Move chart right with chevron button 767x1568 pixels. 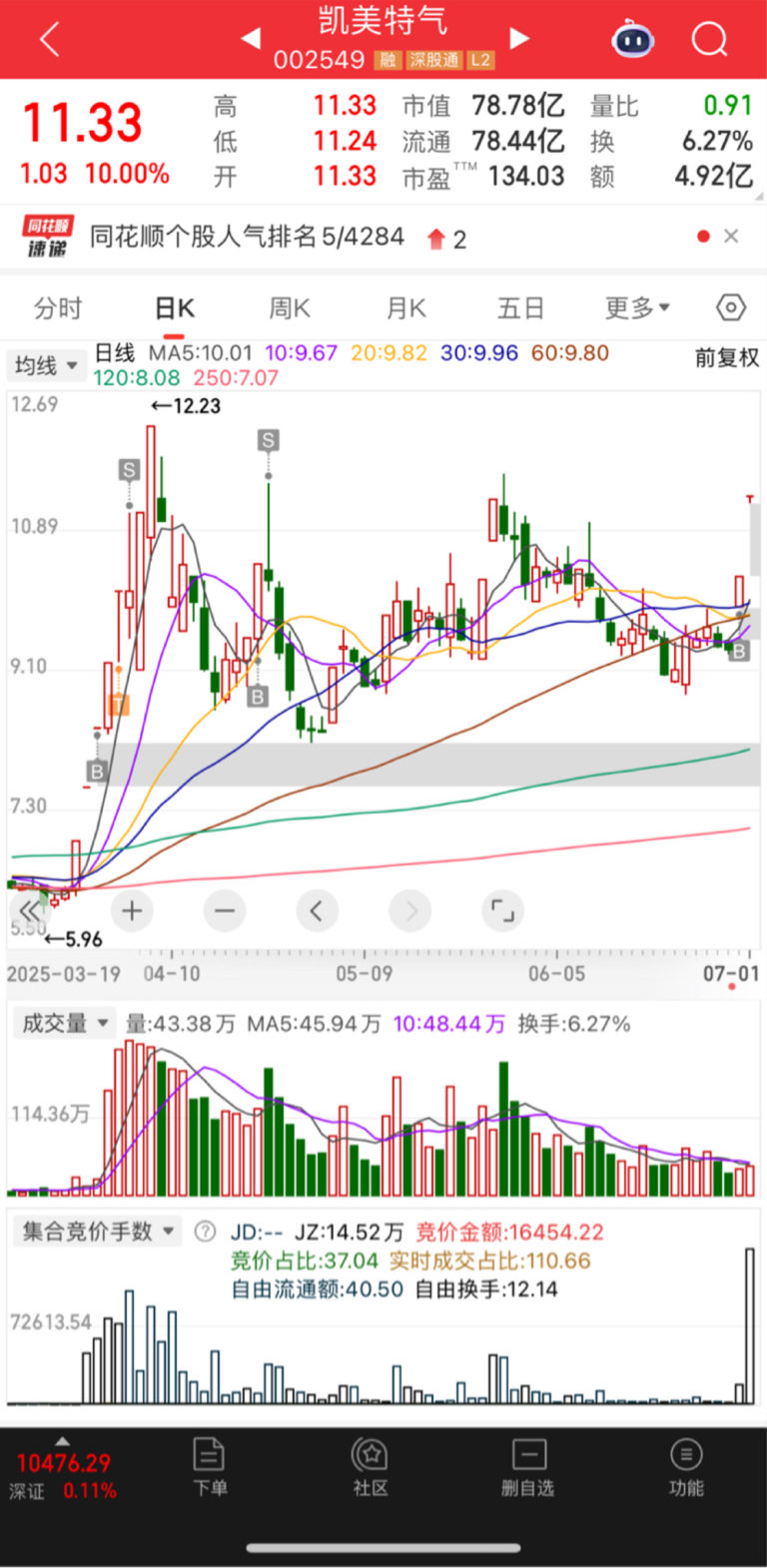coord(409,910)
